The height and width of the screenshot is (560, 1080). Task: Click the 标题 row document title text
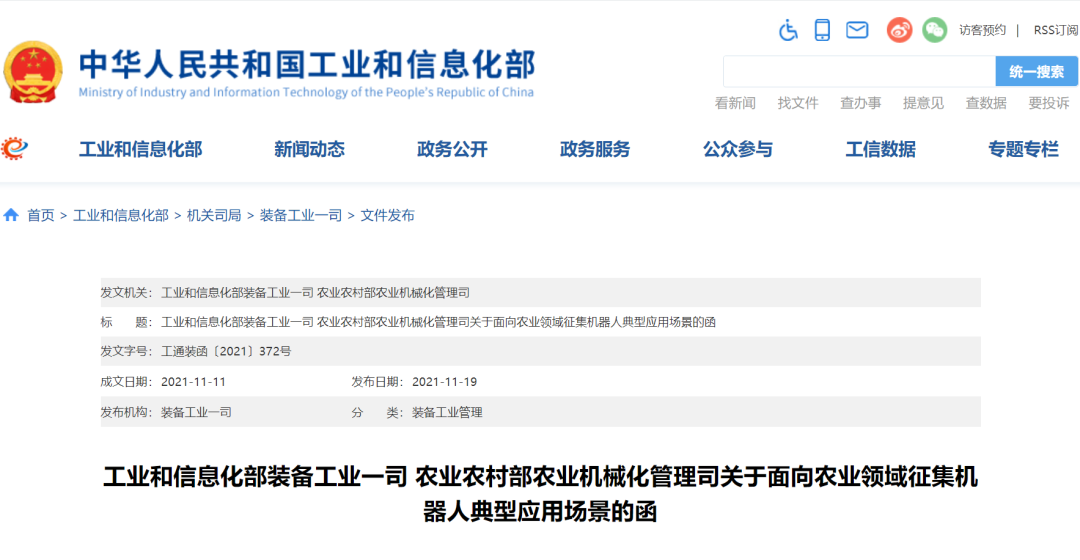(x=438, y=322)
